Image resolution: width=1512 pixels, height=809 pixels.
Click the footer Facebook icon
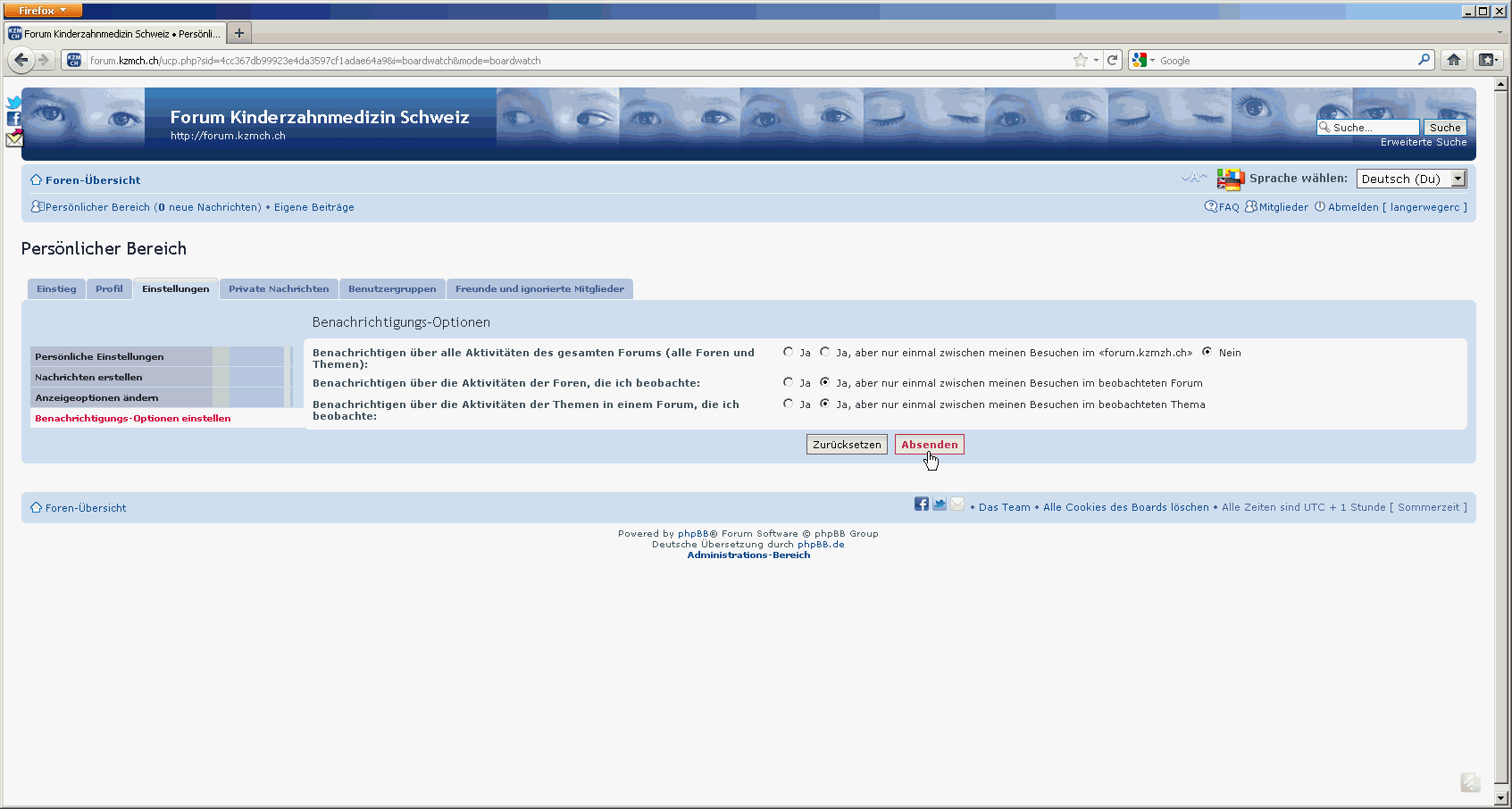[921, 505]
